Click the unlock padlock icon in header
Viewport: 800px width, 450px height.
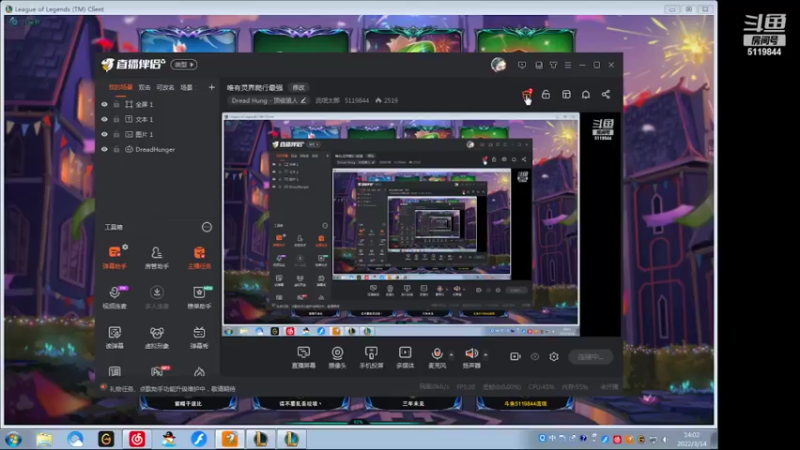[x=546, y=94]
